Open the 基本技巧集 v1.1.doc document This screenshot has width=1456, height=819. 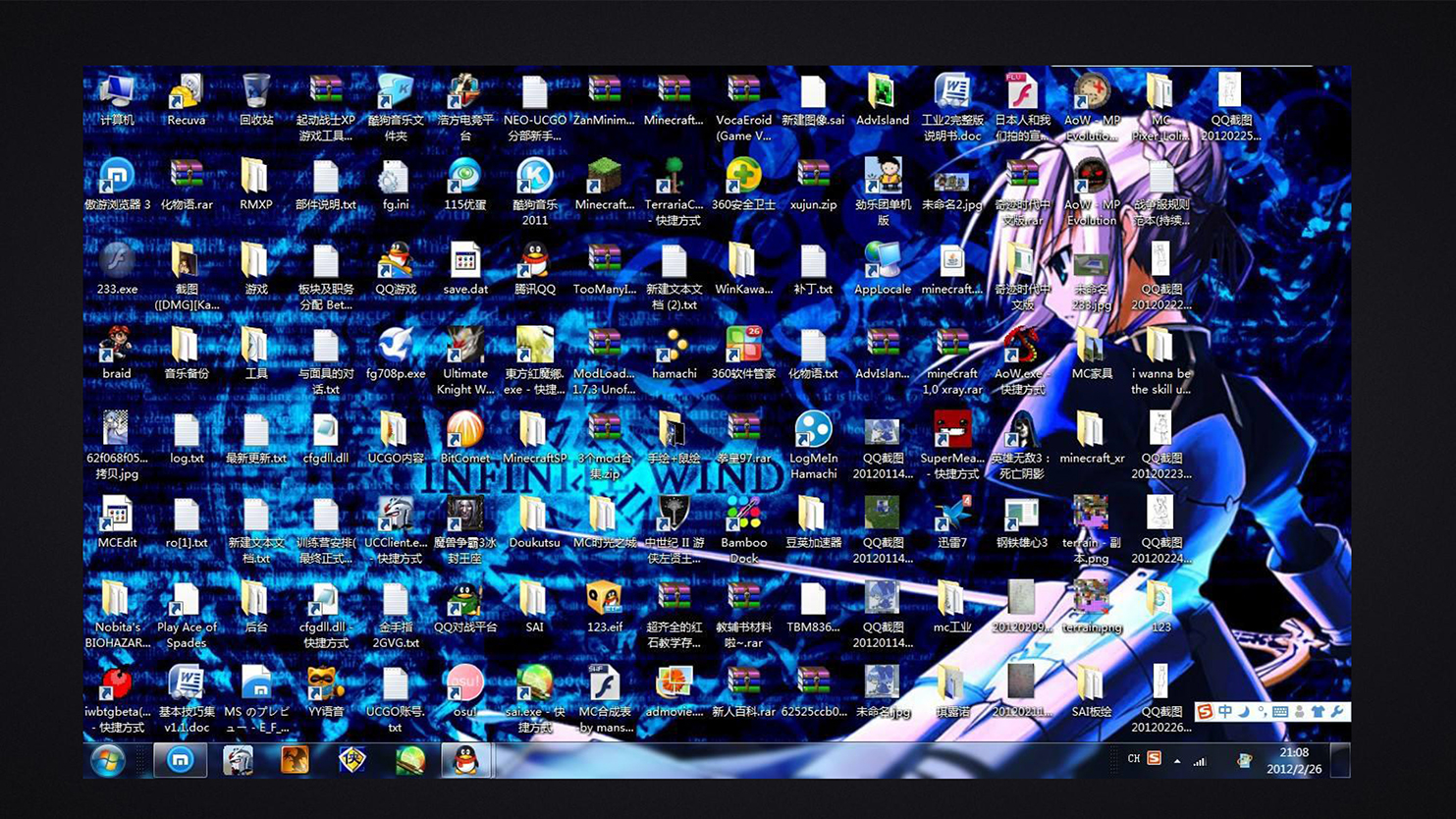tap(186, 698)
